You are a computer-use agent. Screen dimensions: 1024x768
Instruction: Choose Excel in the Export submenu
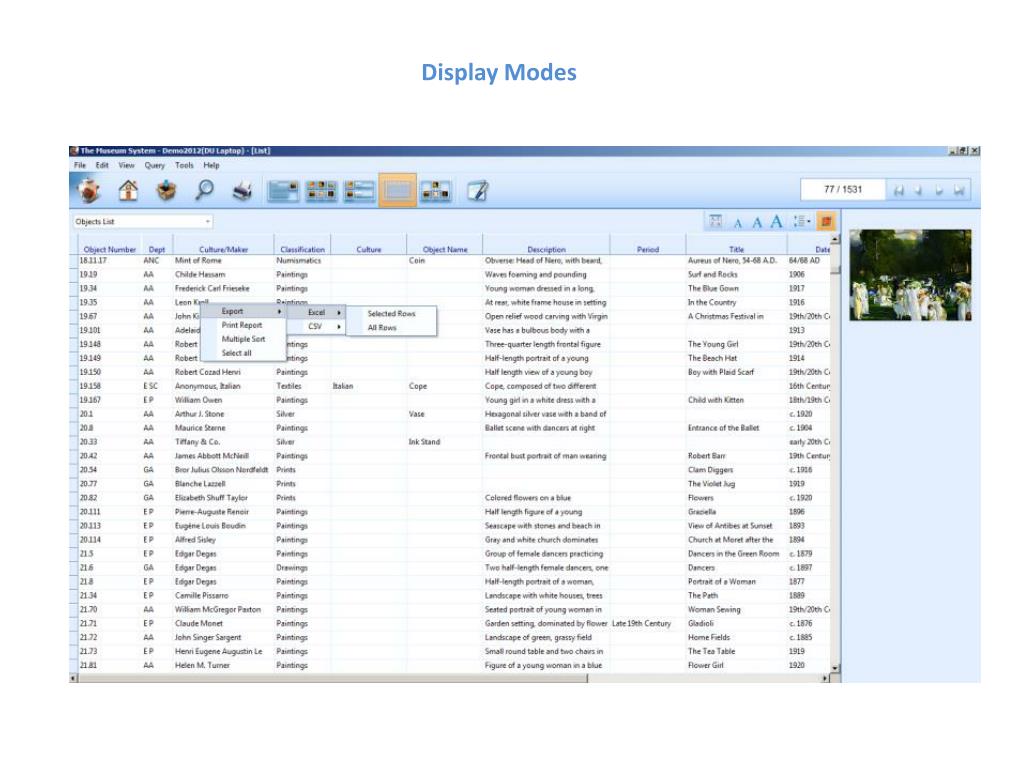point(317,312)
